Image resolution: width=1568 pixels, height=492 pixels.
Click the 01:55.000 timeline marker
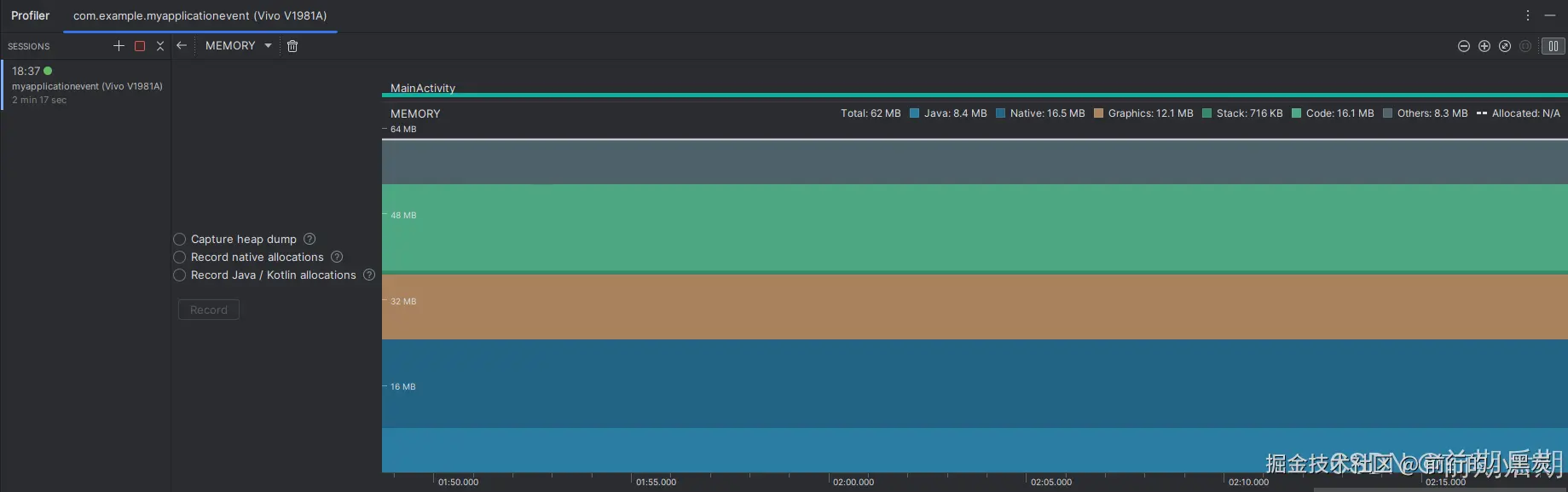[x=656, y=482]
